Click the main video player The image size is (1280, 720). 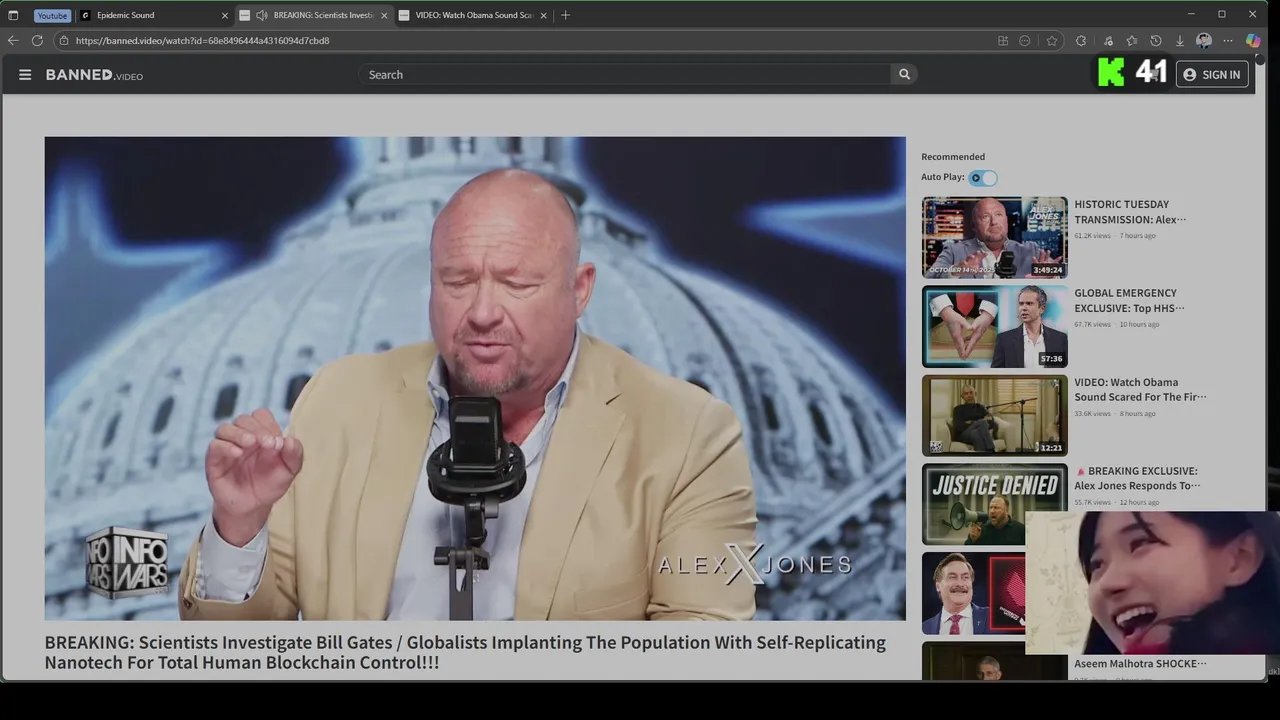475,378
